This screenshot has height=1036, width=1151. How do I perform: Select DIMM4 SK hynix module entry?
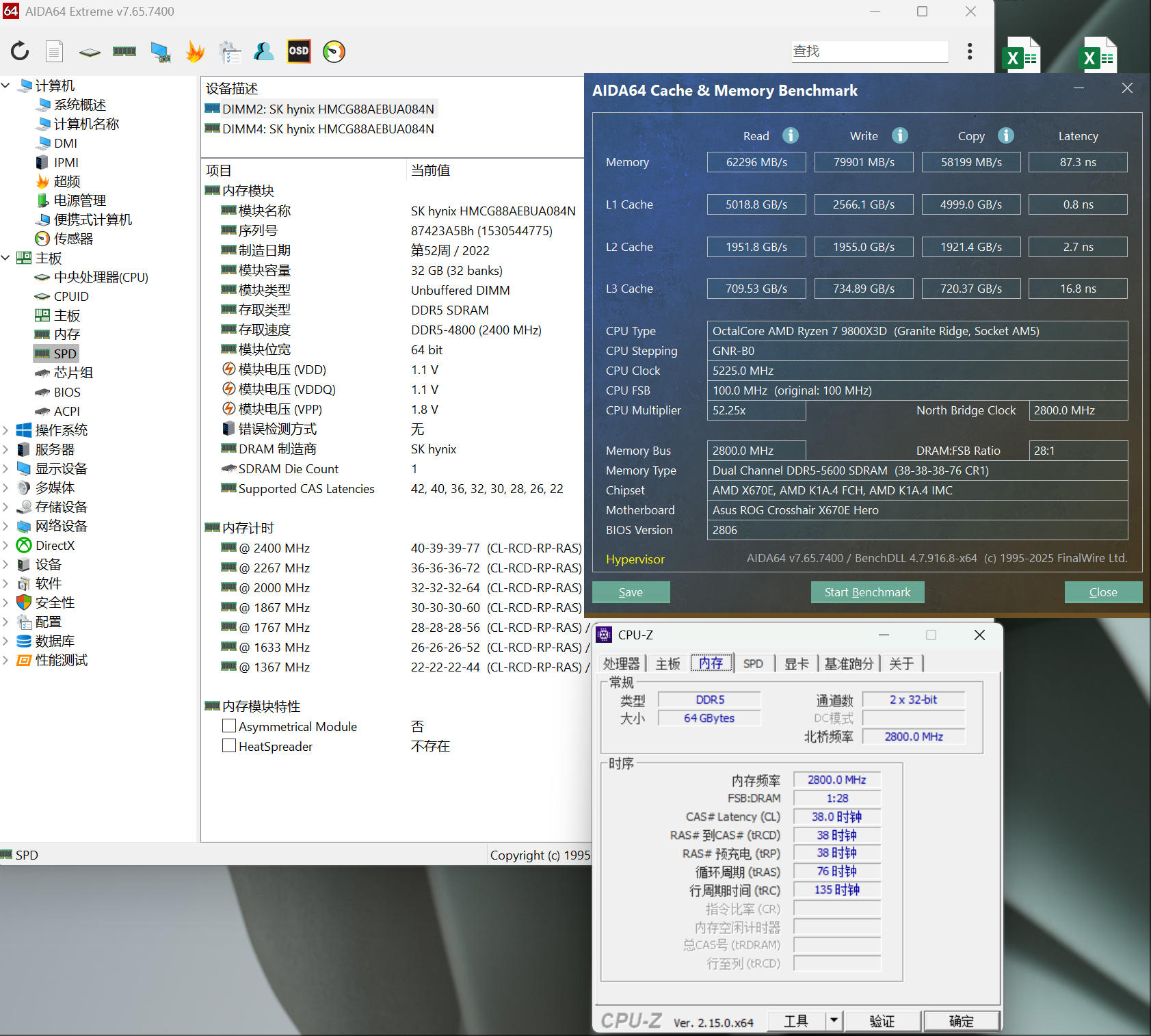[x=328, y=129]
